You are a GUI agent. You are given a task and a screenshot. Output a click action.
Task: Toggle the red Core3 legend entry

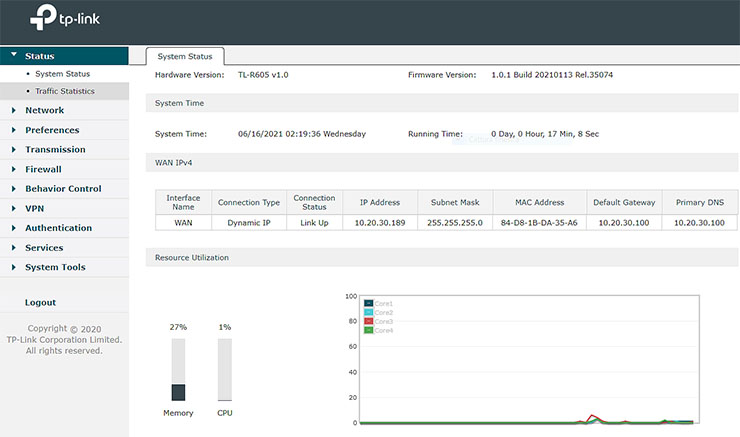point(369,321)
